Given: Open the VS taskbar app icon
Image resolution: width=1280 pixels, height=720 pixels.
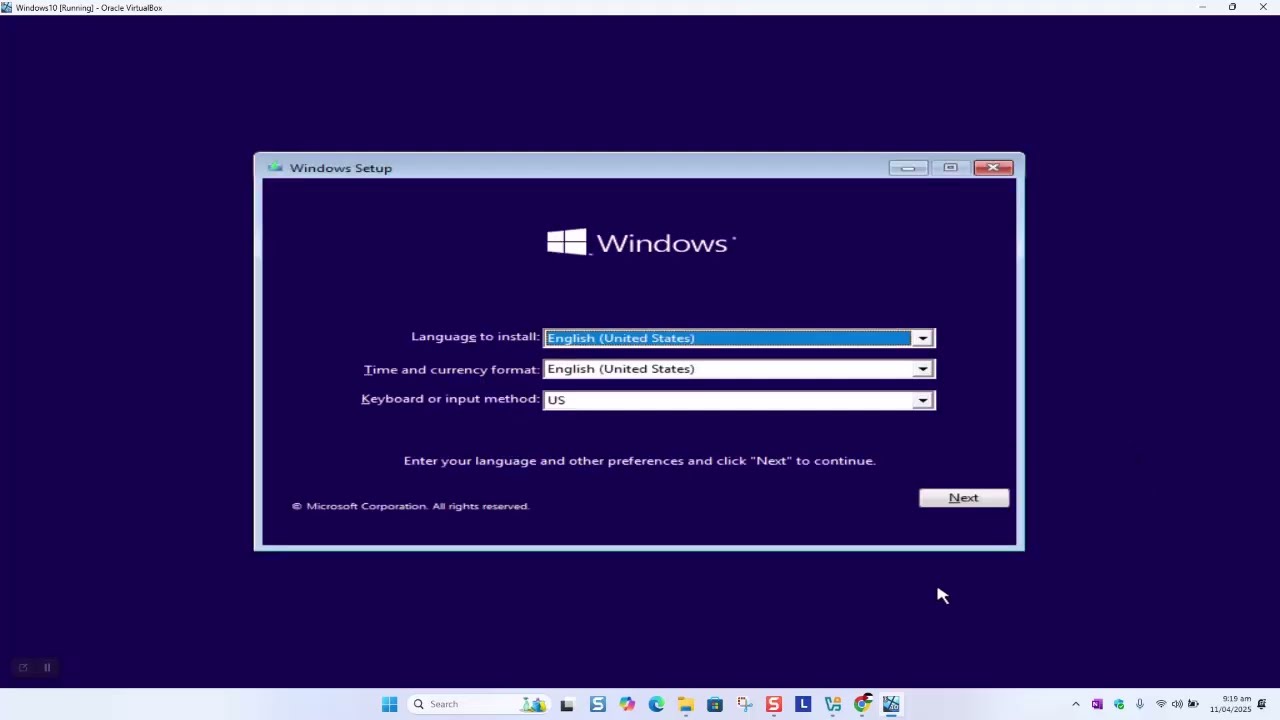Looking at the screenshot, I should click(x=832, y=704).
